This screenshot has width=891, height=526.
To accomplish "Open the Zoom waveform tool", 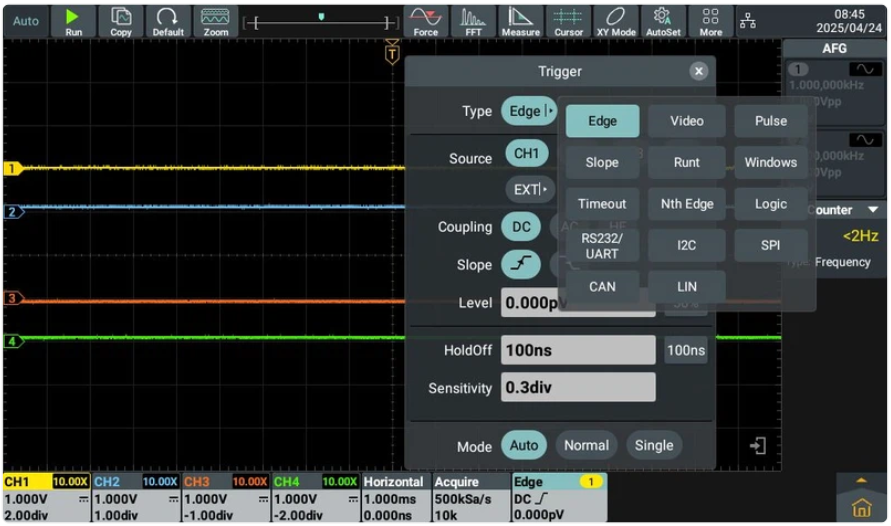I will pyautogui.click(x=216, y=21).
